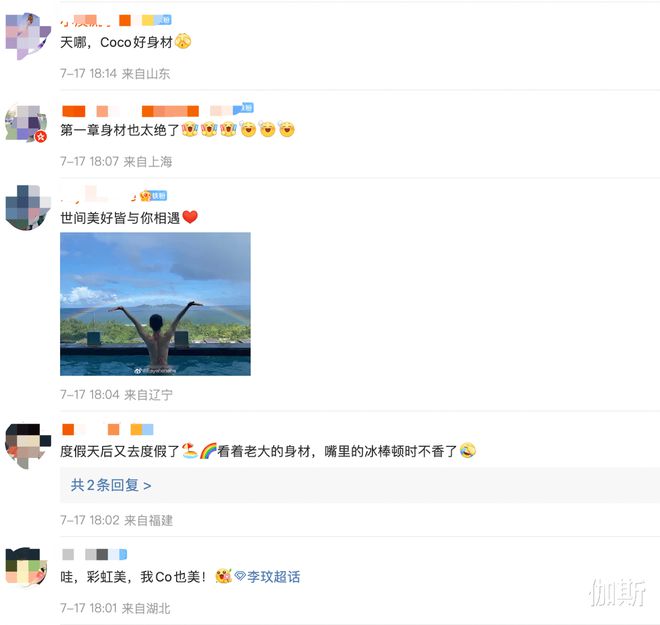Open avatar of the Shandong commenter
The height and width of the screenshot is (625, 660).
[x=28, y=36]
